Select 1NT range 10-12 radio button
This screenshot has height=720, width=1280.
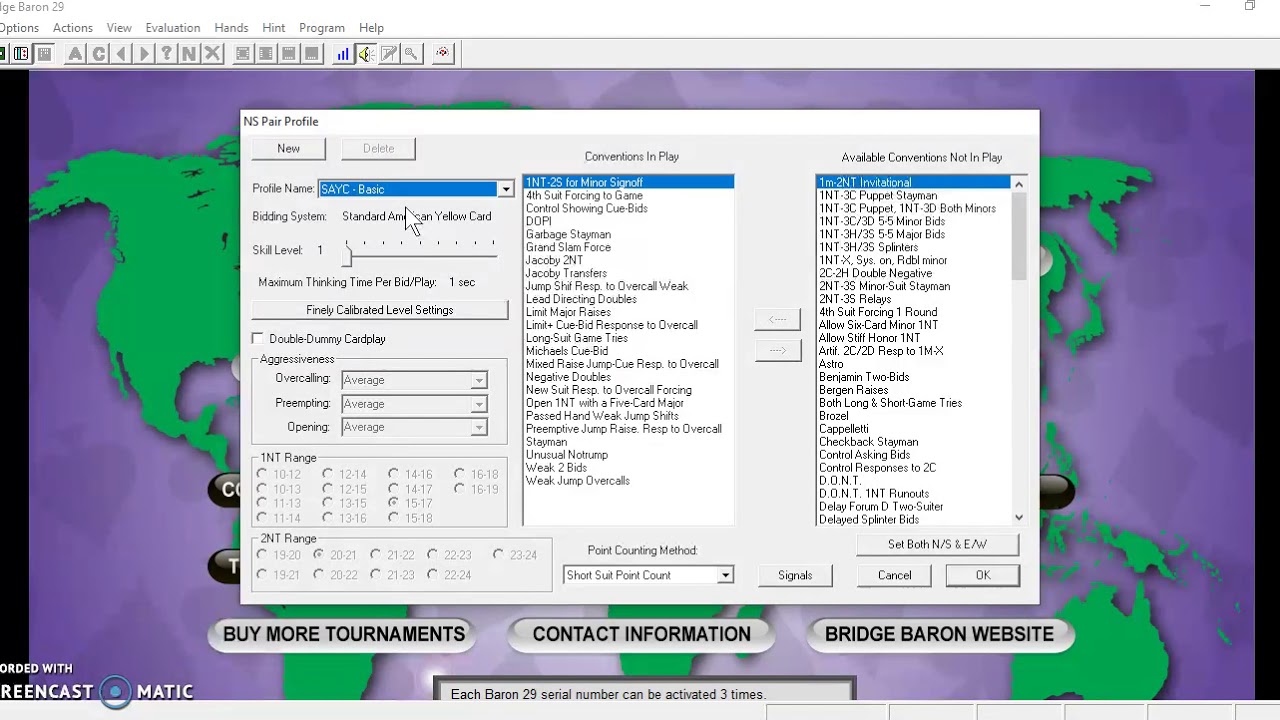262,474
